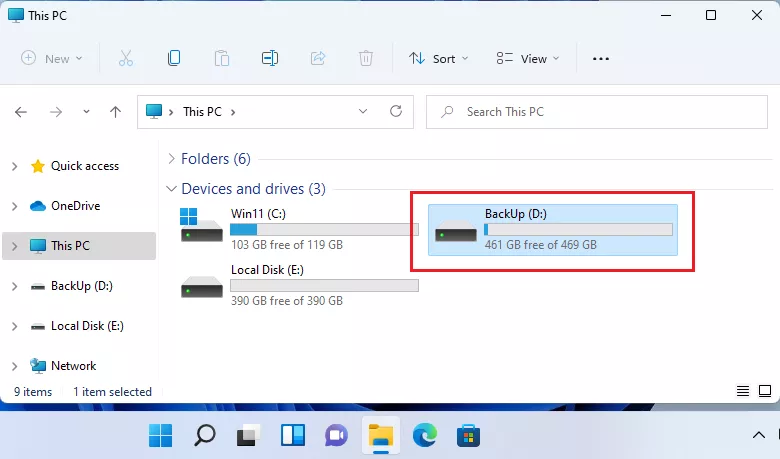Select This PC in navigation pane

point(70,246)
